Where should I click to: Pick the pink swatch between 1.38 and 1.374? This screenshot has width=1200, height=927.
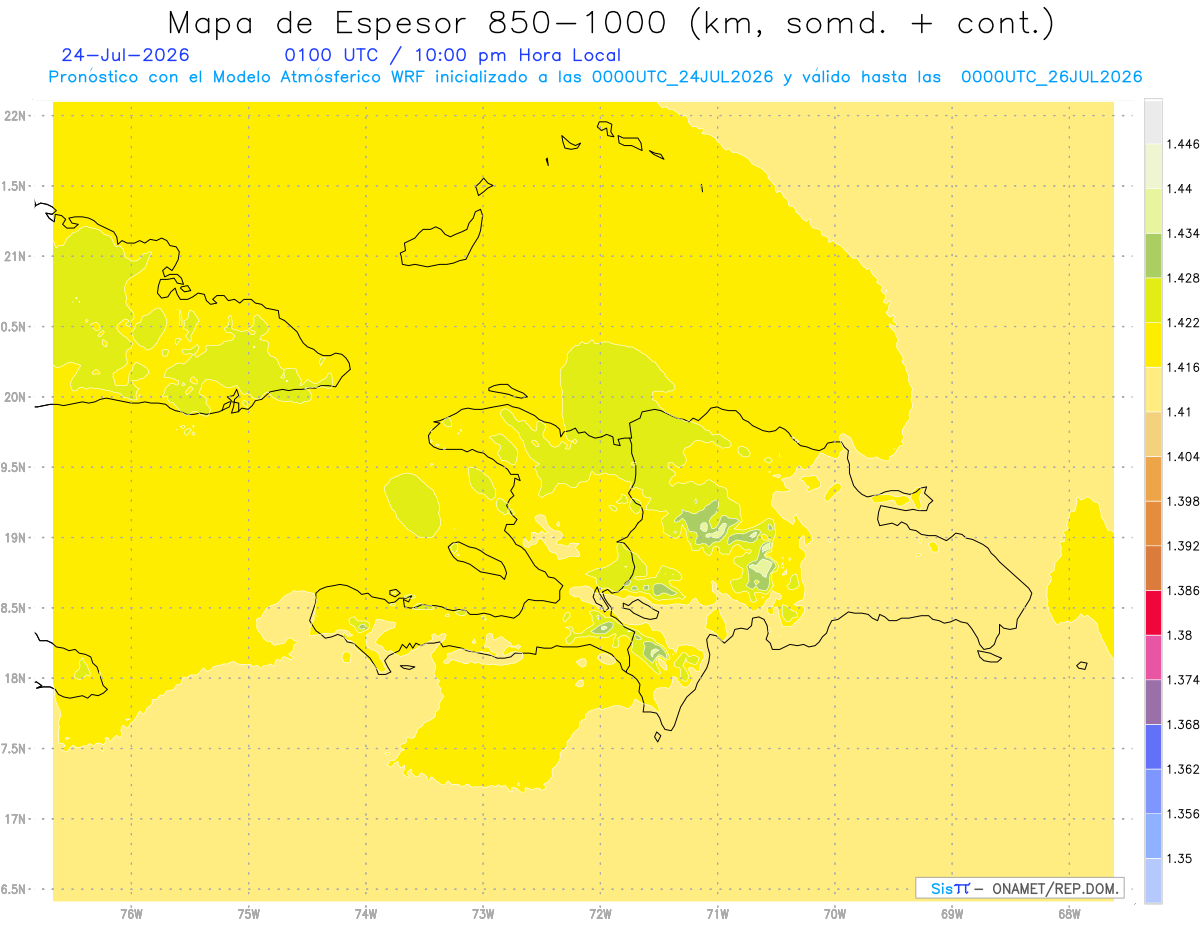click(1153, 657)
